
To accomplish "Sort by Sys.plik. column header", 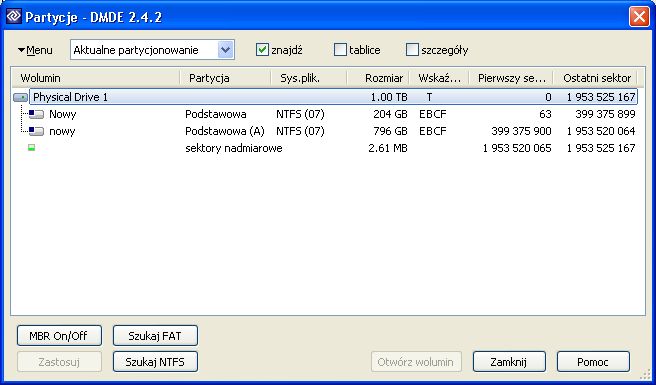I will click(x=309, y=78).
